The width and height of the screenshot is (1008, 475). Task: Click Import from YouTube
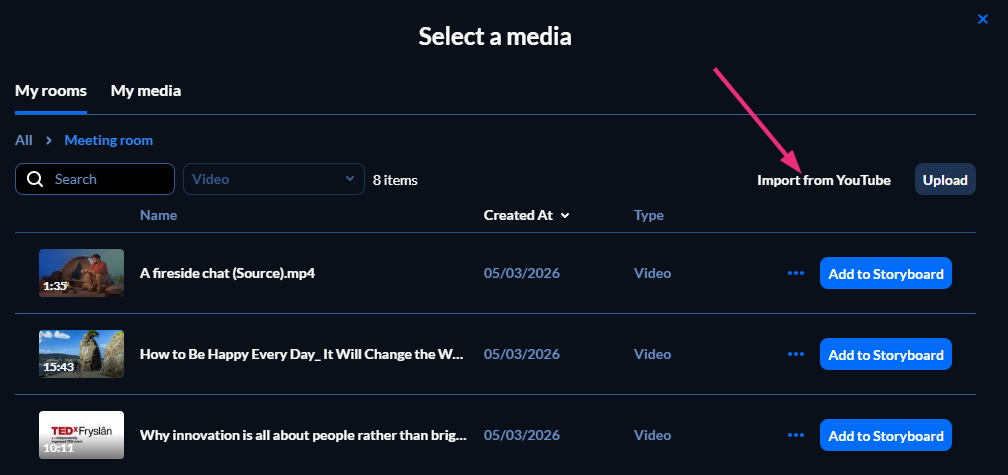point(823,180)
